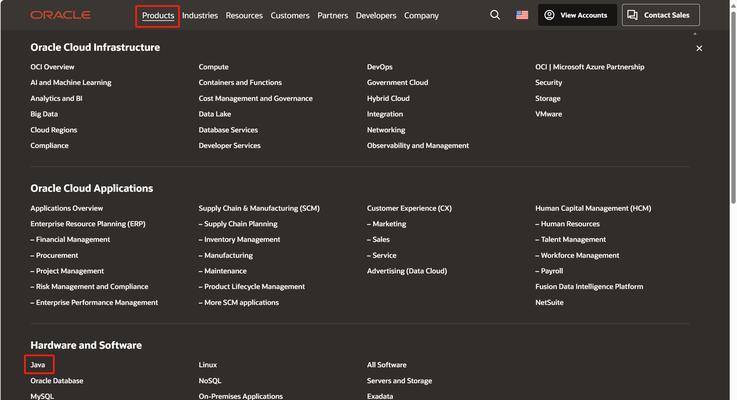The width and height of the screenshot is (737, 400).
Task: Go to Customer Experience (CX)
Action: click(x=409, y=208)
